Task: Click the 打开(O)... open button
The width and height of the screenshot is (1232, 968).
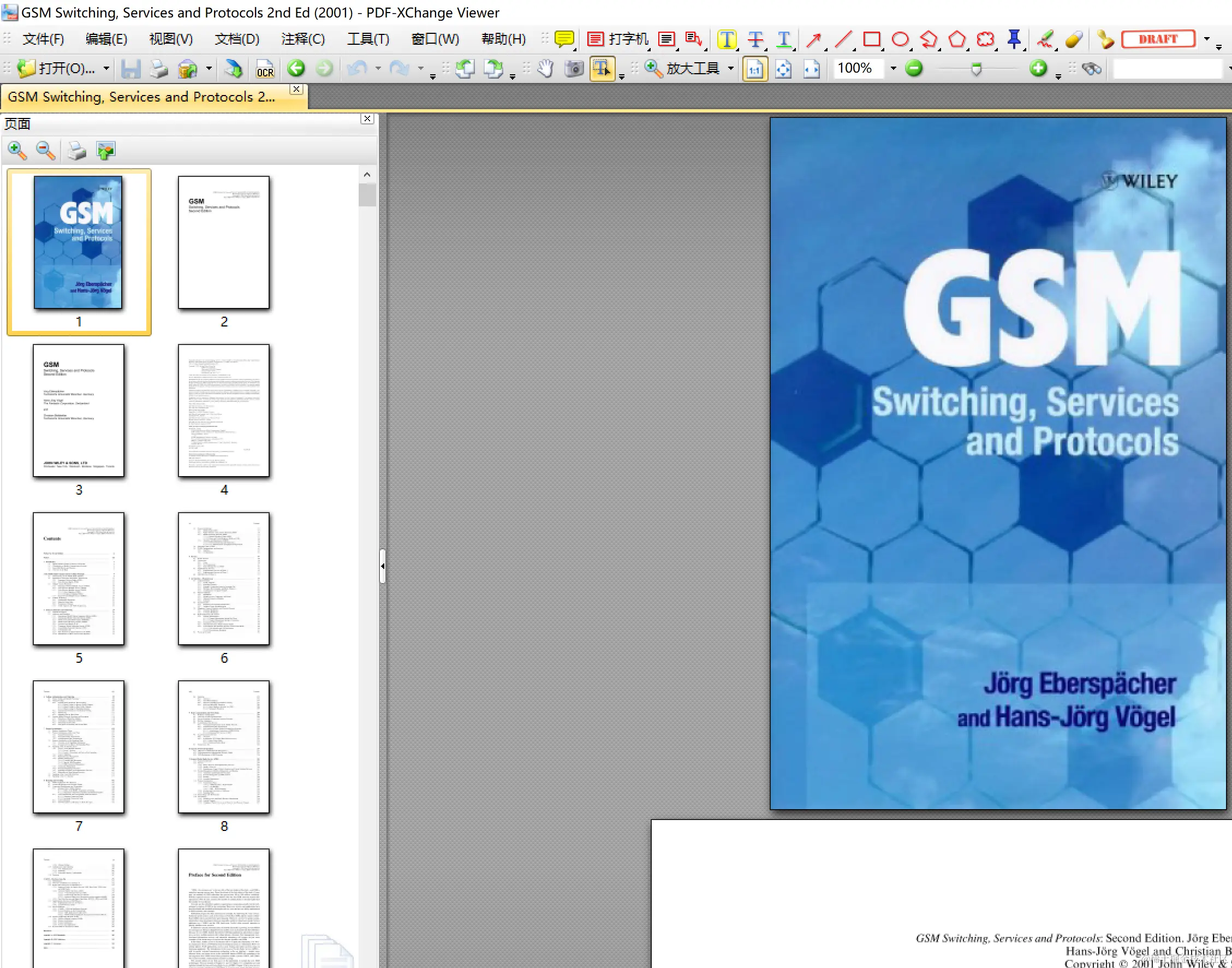Action: tap(57, 69)
